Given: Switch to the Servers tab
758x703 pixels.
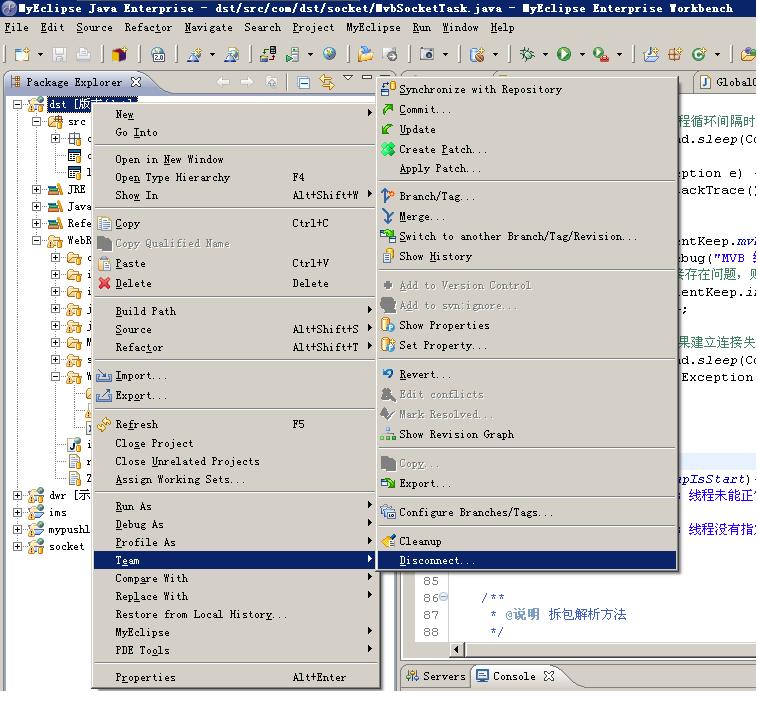Looking at the screenshot, I should click(436, 676).
